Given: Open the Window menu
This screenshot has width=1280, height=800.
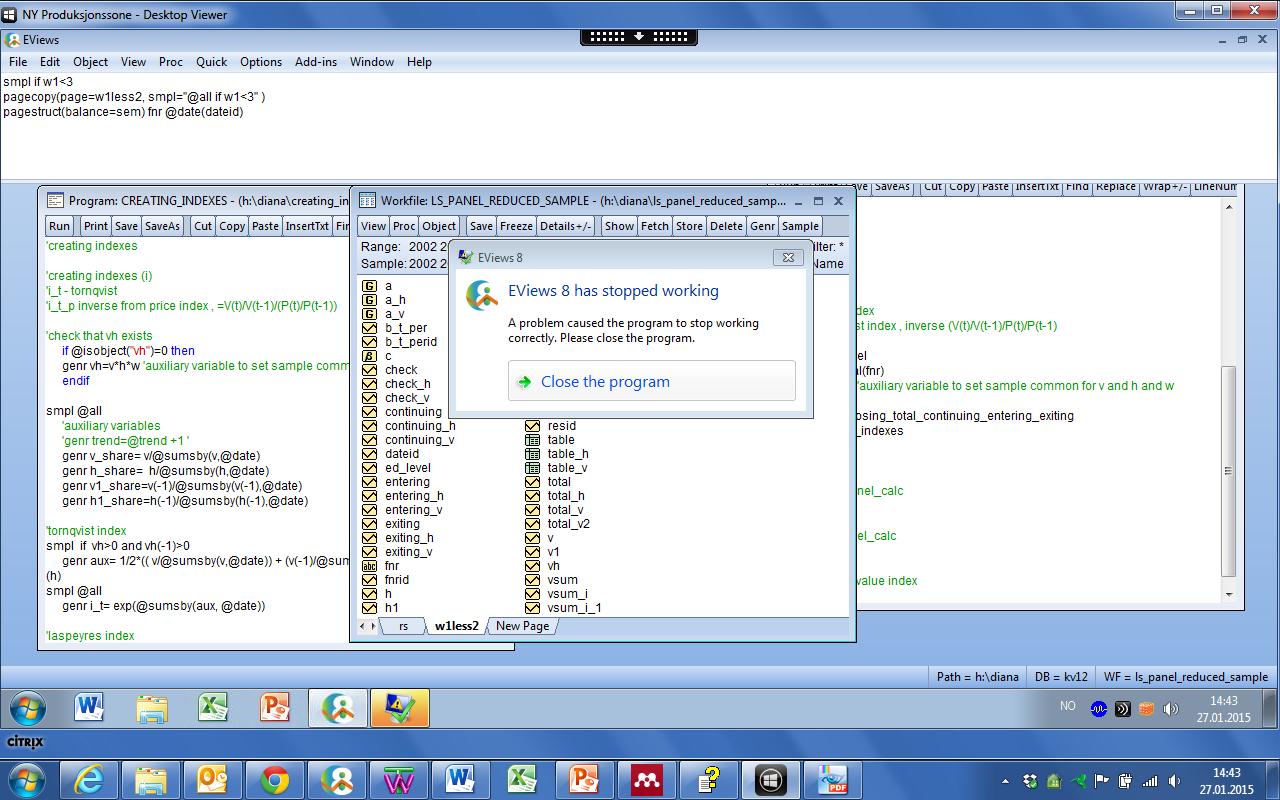Looking at the screenshot, I should click(x=372, y=61).
